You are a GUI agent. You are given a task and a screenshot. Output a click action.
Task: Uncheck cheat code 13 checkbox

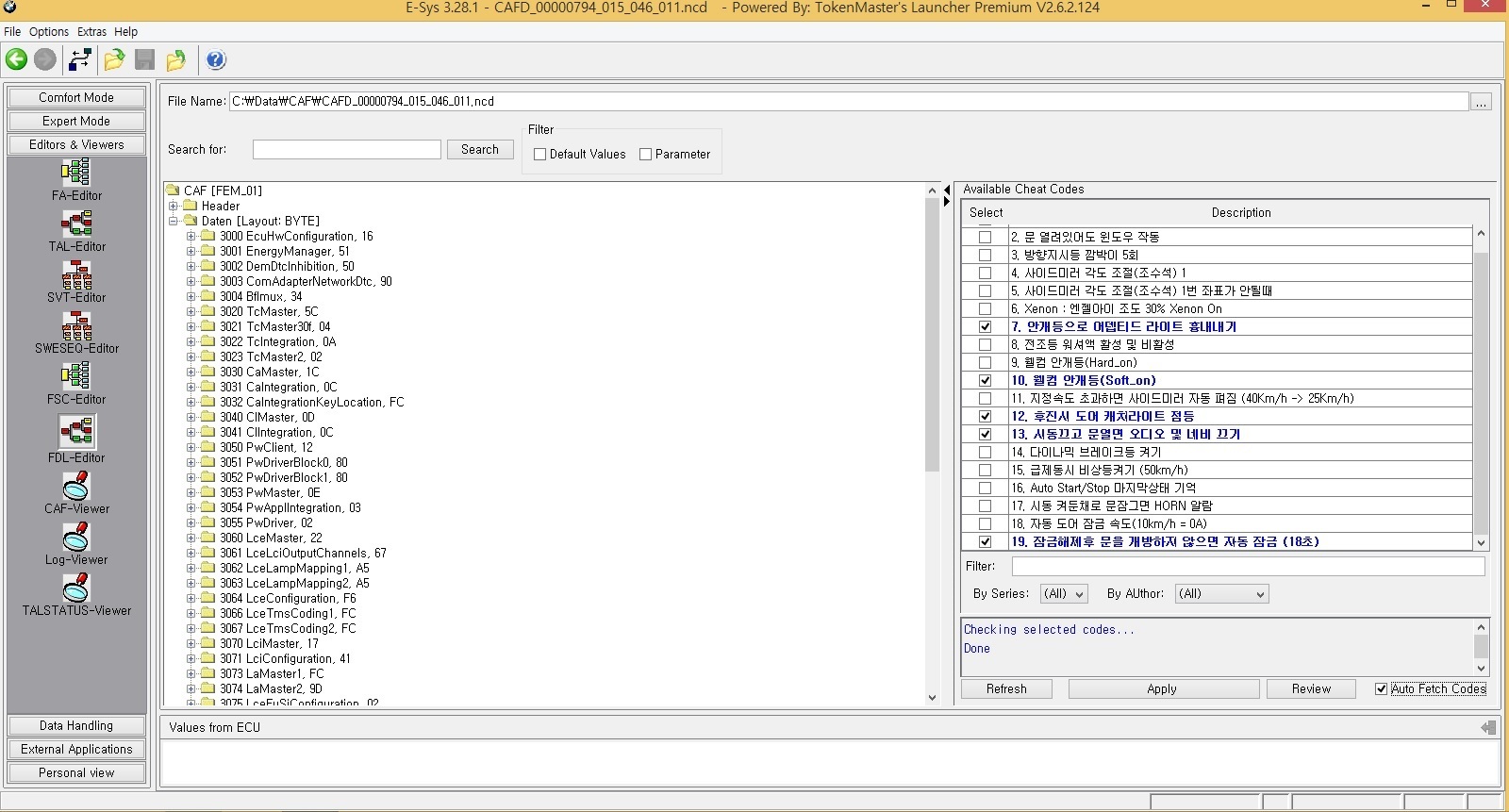click(x=985, y=434)
